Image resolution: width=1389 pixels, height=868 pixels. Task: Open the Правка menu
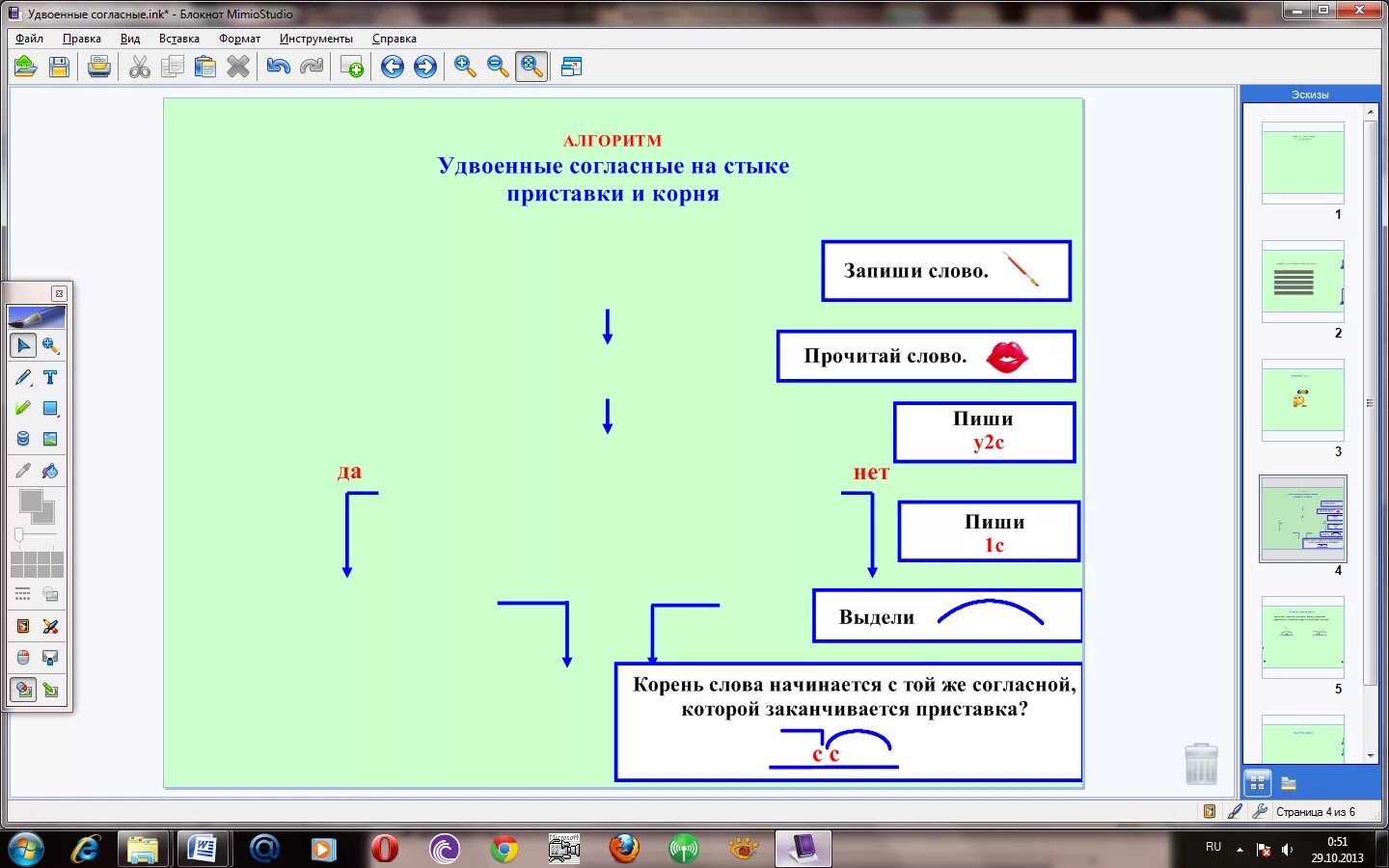click(x=82, y=39)
